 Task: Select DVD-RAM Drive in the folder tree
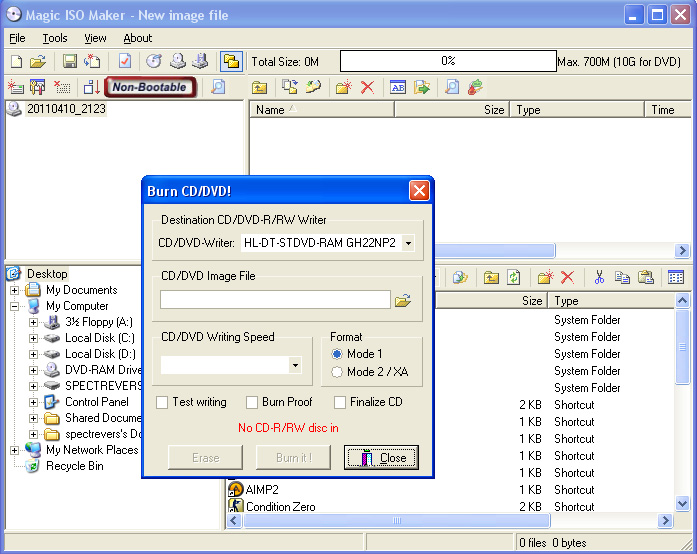103,370
